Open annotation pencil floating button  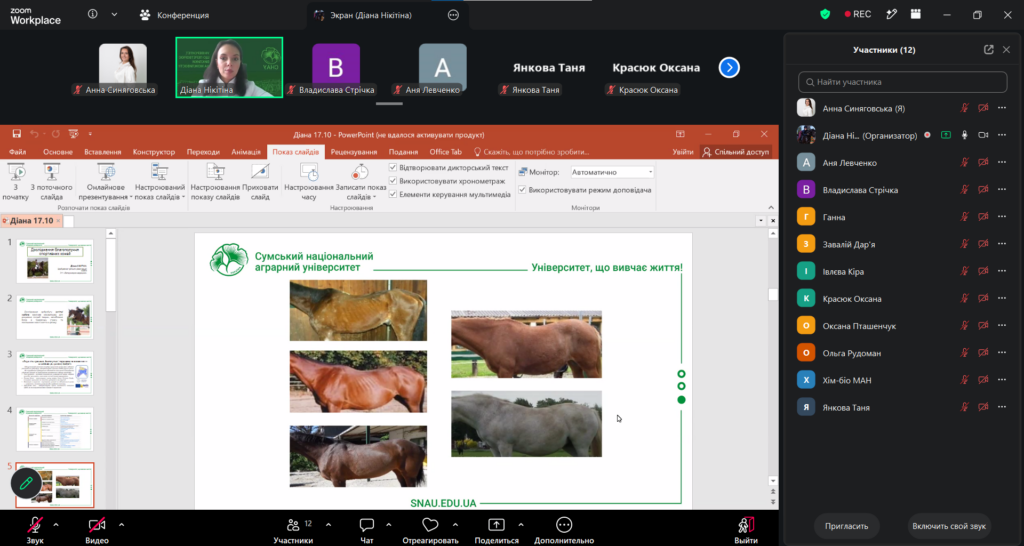(26, 483)
